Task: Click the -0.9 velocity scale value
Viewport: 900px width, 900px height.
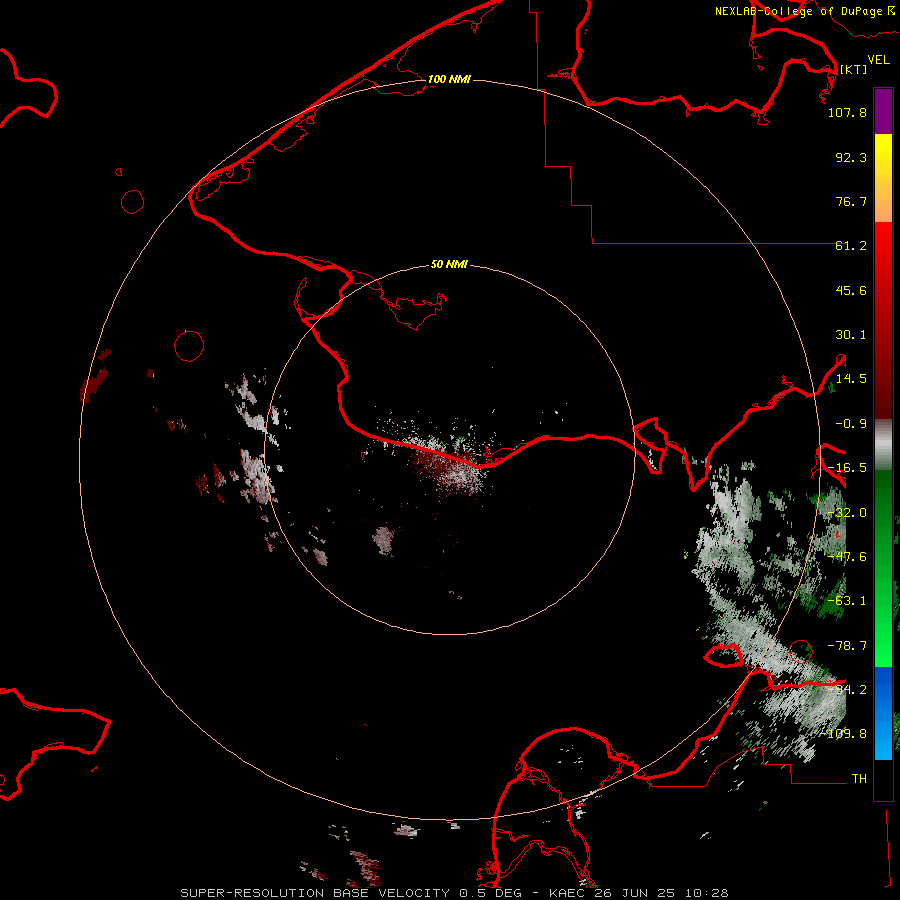Action: 851,424
